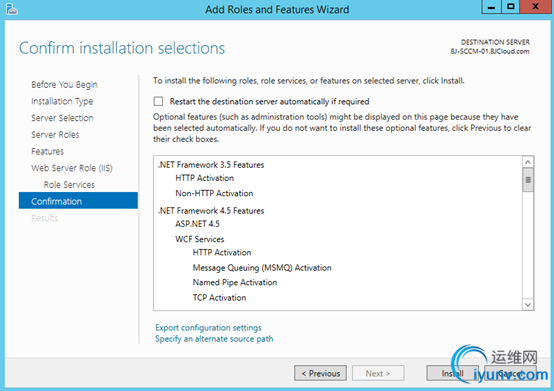This screenshot has width=554, height=391.
Task: Select the Role Services step
Action: 69,184
